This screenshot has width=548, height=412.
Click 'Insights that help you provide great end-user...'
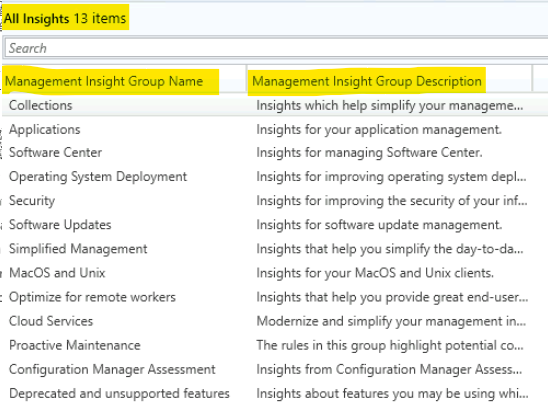(392, 297)
